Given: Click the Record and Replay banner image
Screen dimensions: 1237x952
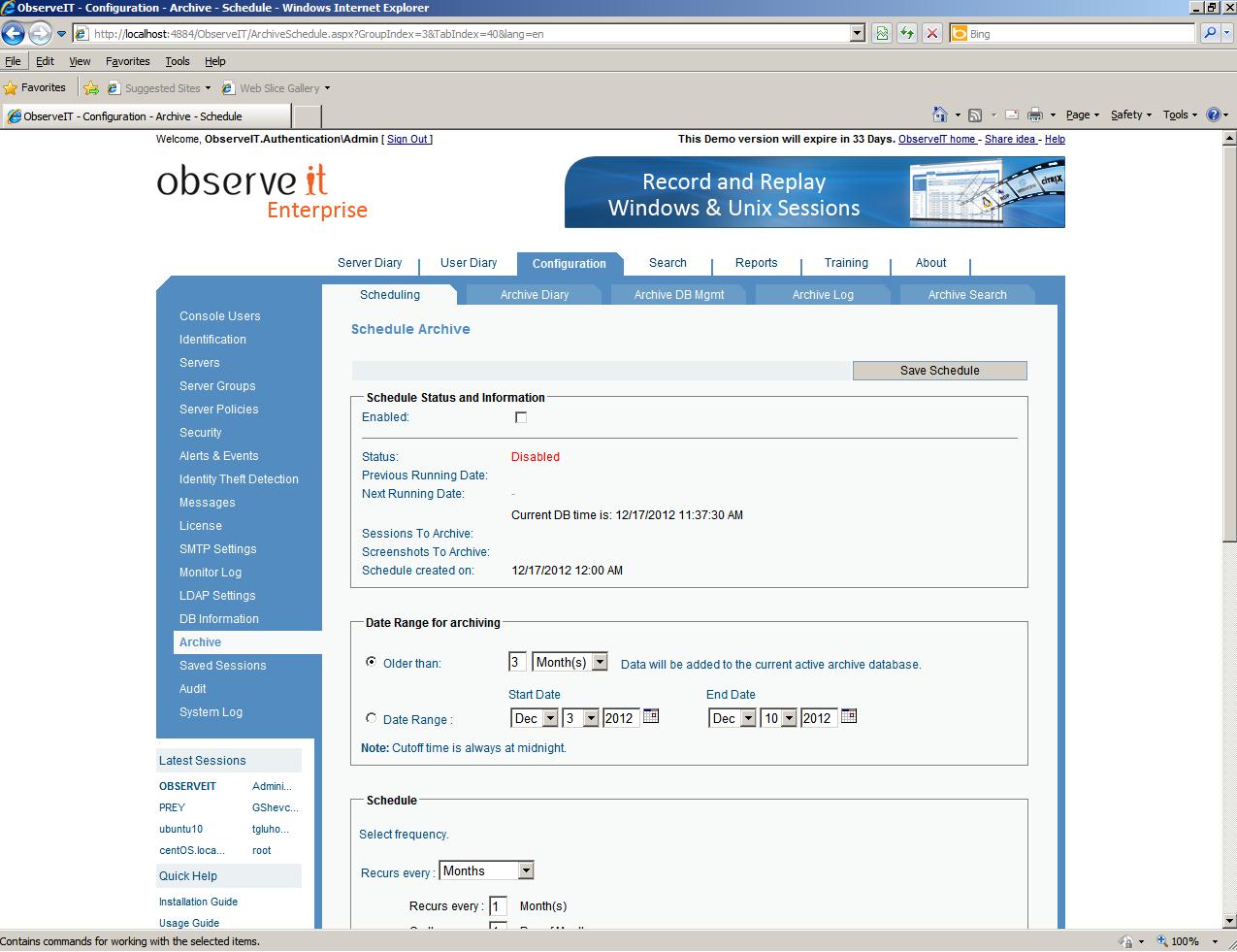Looking at the screenshot, I should pyautogui.click(x=815, y=192).
